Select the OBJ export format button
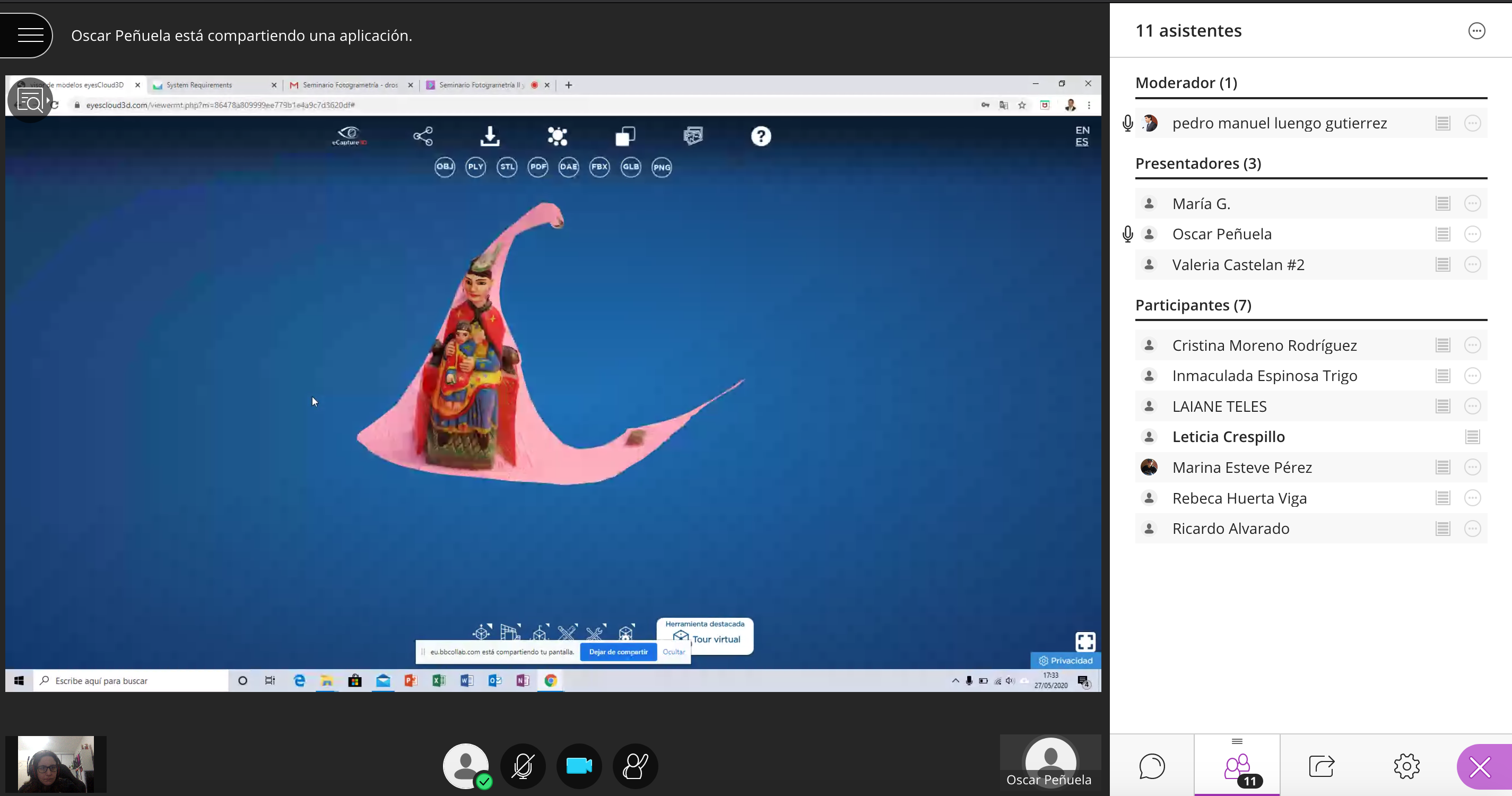Screen dimensions: 1512x796 [445, 167]
